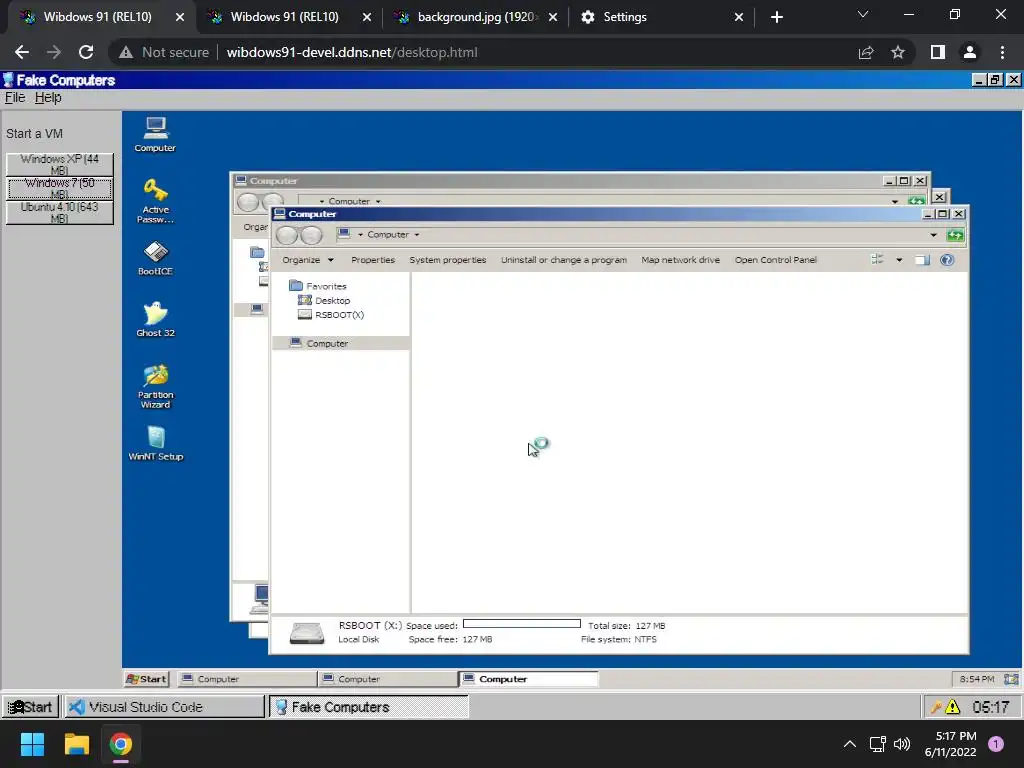The image size is (1024, 768).
Task: Open the Computer desktop icon
Action: [155, 135]
